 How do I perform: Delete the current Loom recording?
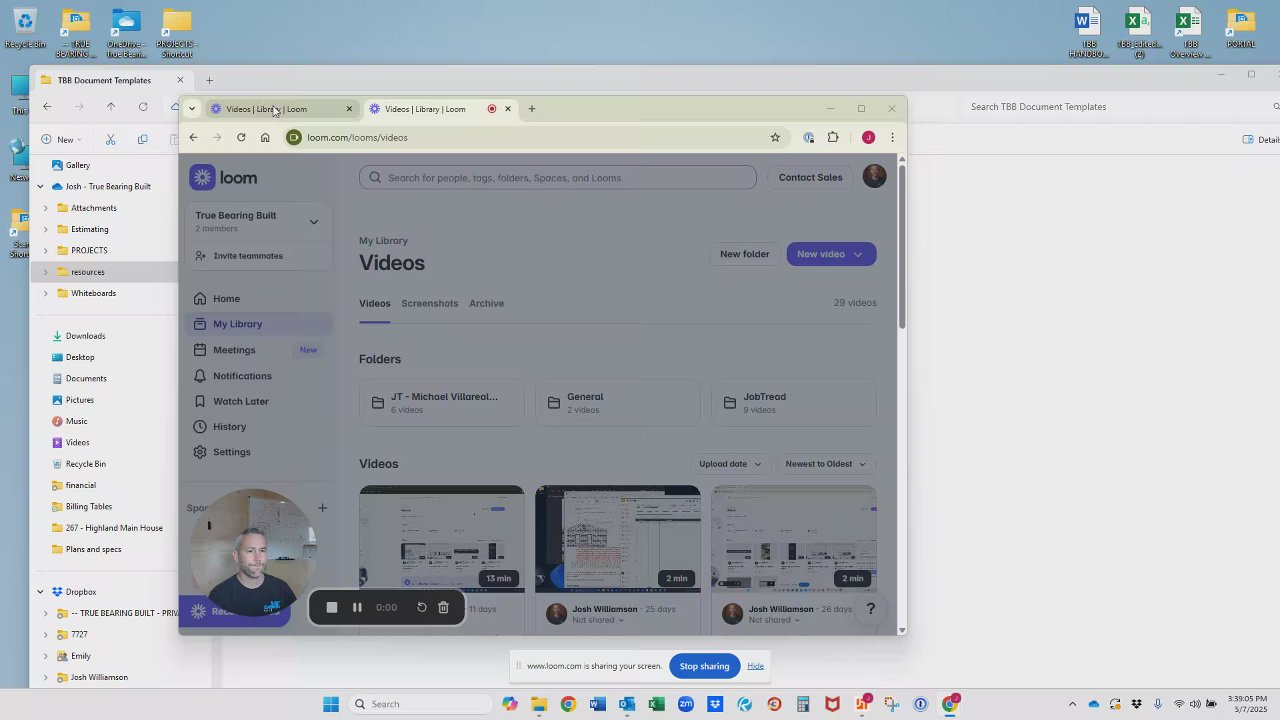point(443,607)
